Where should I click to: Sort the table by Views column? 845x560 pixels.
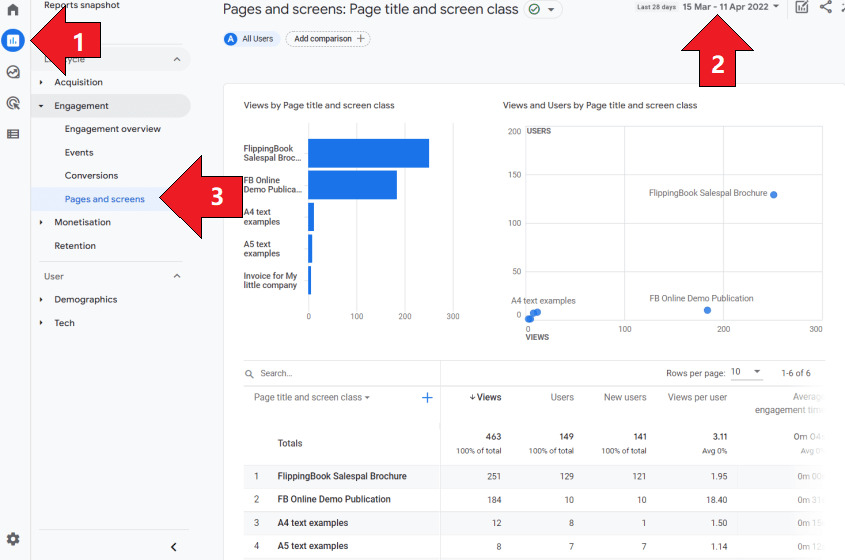click(x=486, y=397)
